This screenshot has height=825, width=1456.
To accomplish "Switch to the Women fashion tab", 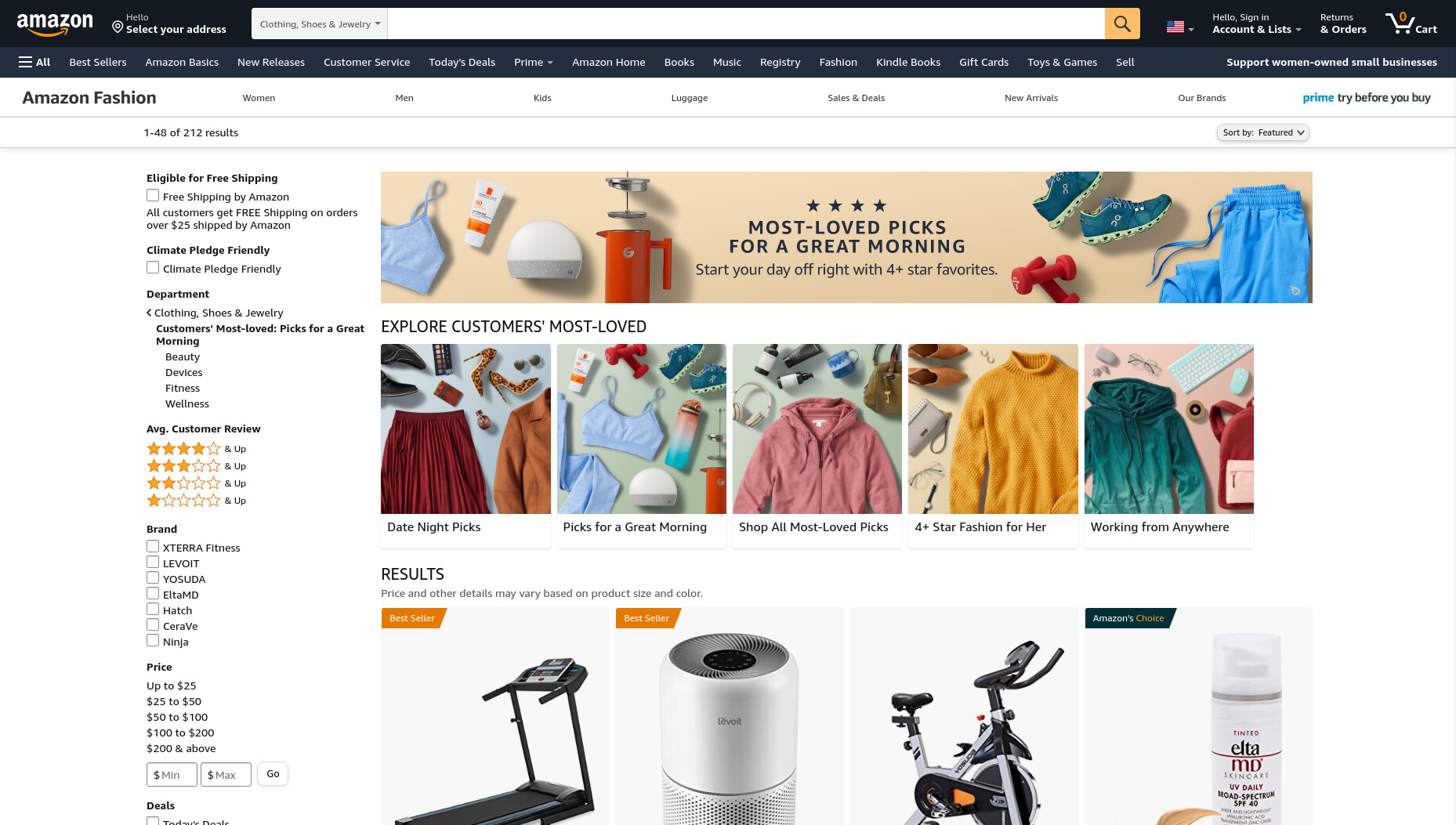I will (x=259, y=98).
